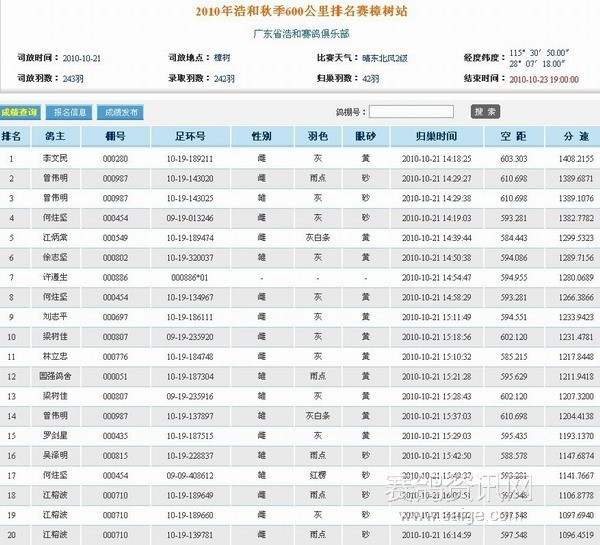
Task: Select speed value 1096.4519 in row 20
Action: point(576,535)
